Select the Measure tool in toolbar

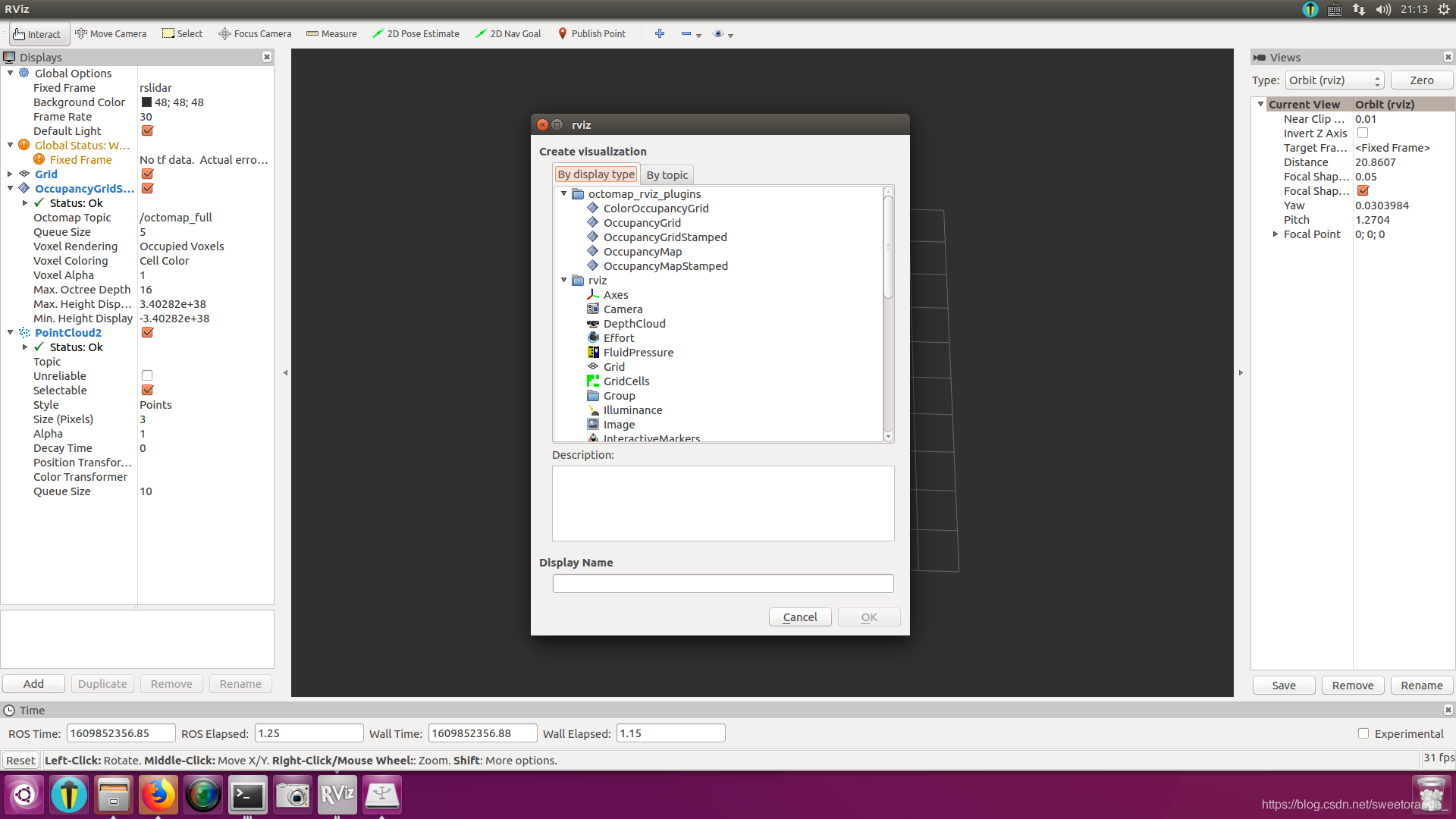pos(331,33)
